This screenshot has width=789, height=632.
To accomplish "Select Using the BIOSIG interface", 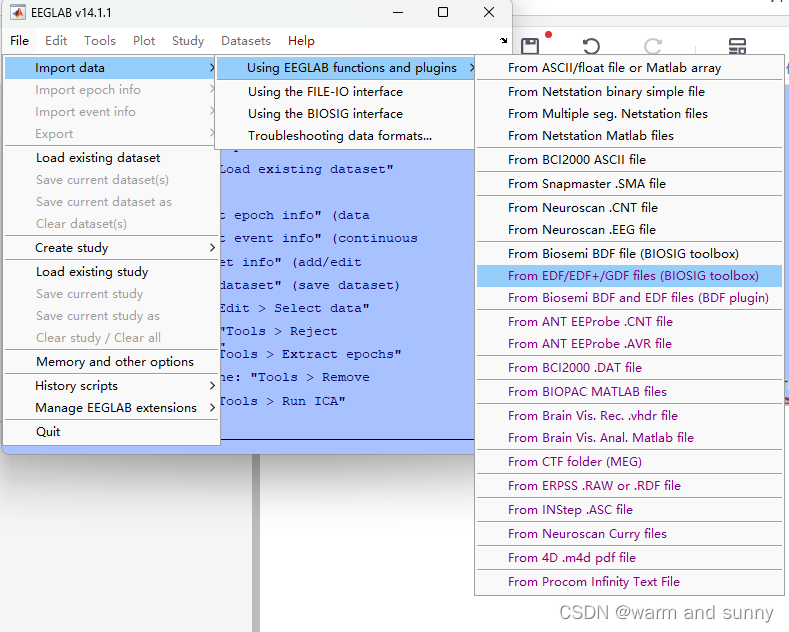I will tap(345, 114).
